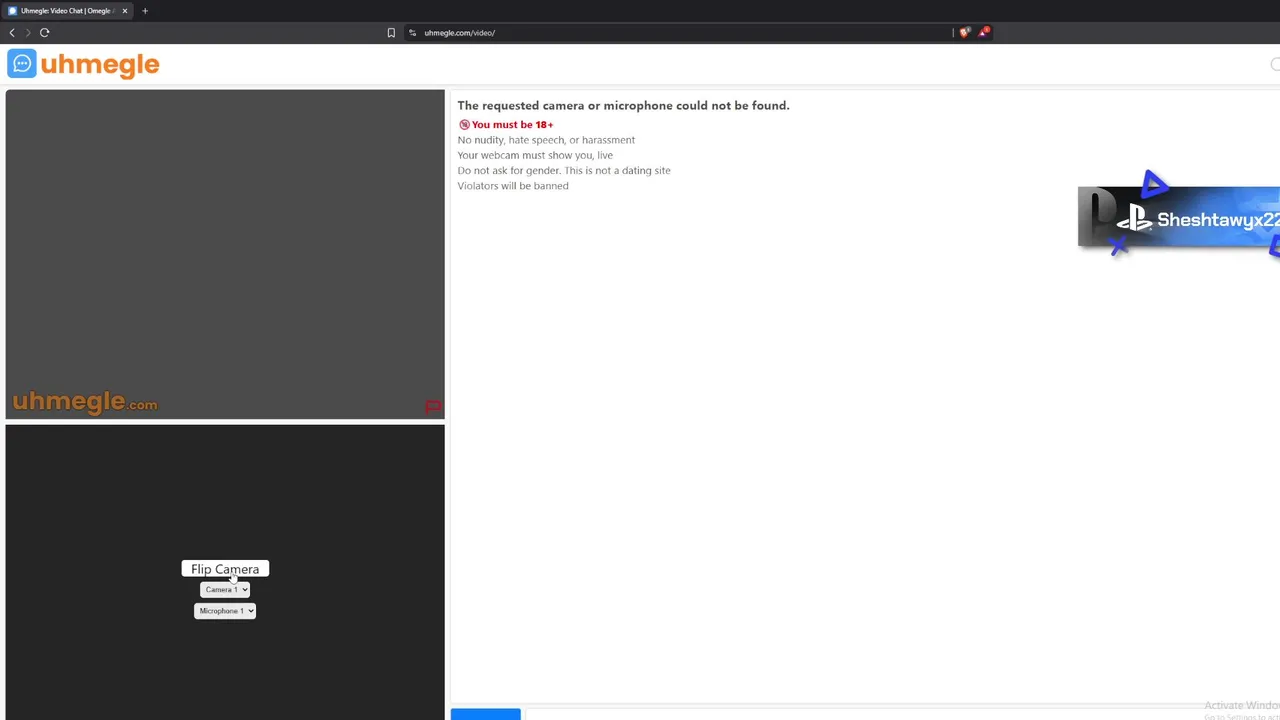The height and width of the screenshot is (720, 1280).
Task: Go back to the previous page
Action: (x=12, y=32)
